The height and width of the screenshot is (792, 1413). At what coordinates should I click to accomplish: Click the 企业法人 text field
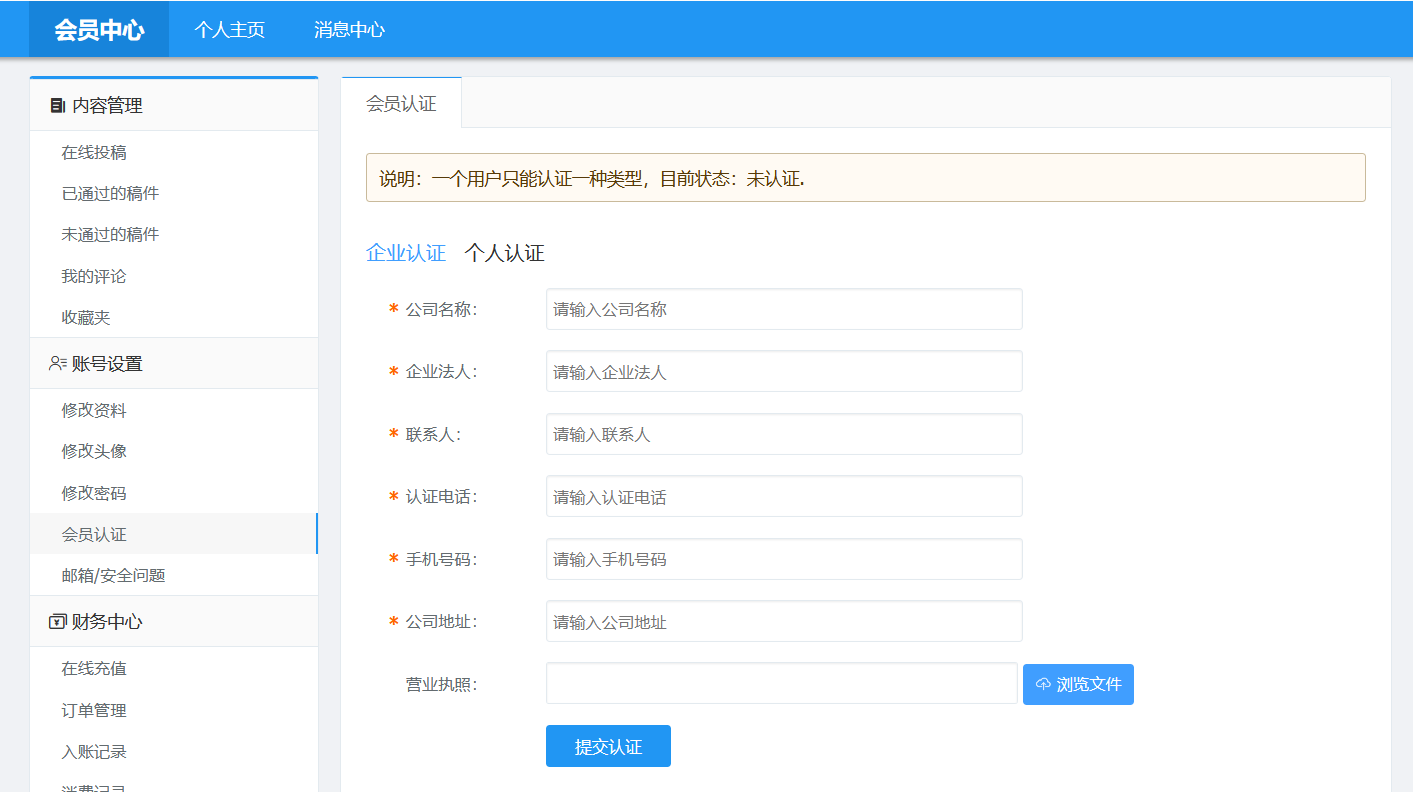point(784,372)
